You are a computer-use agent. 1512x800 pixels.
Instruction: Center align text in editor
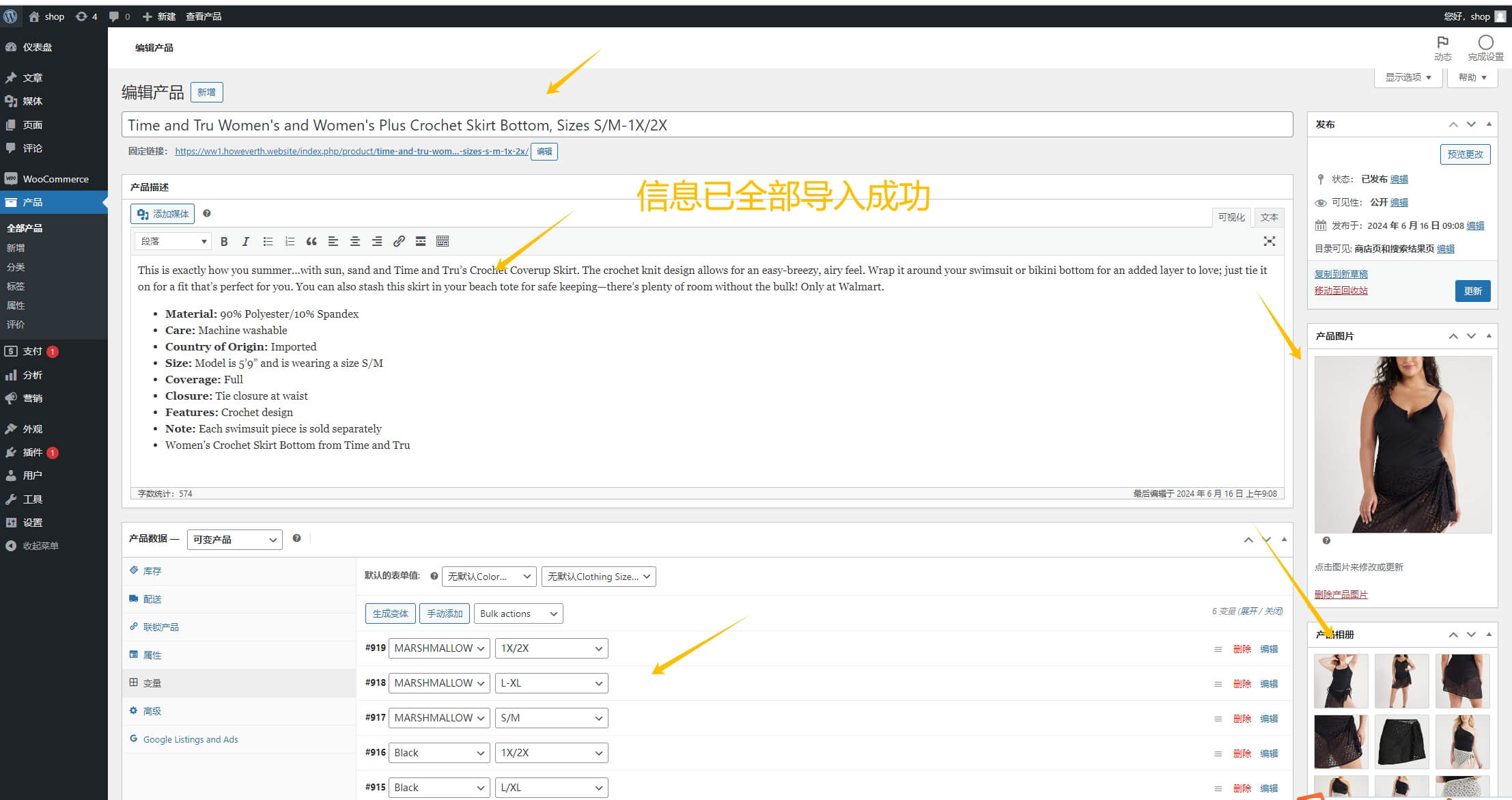355,241
